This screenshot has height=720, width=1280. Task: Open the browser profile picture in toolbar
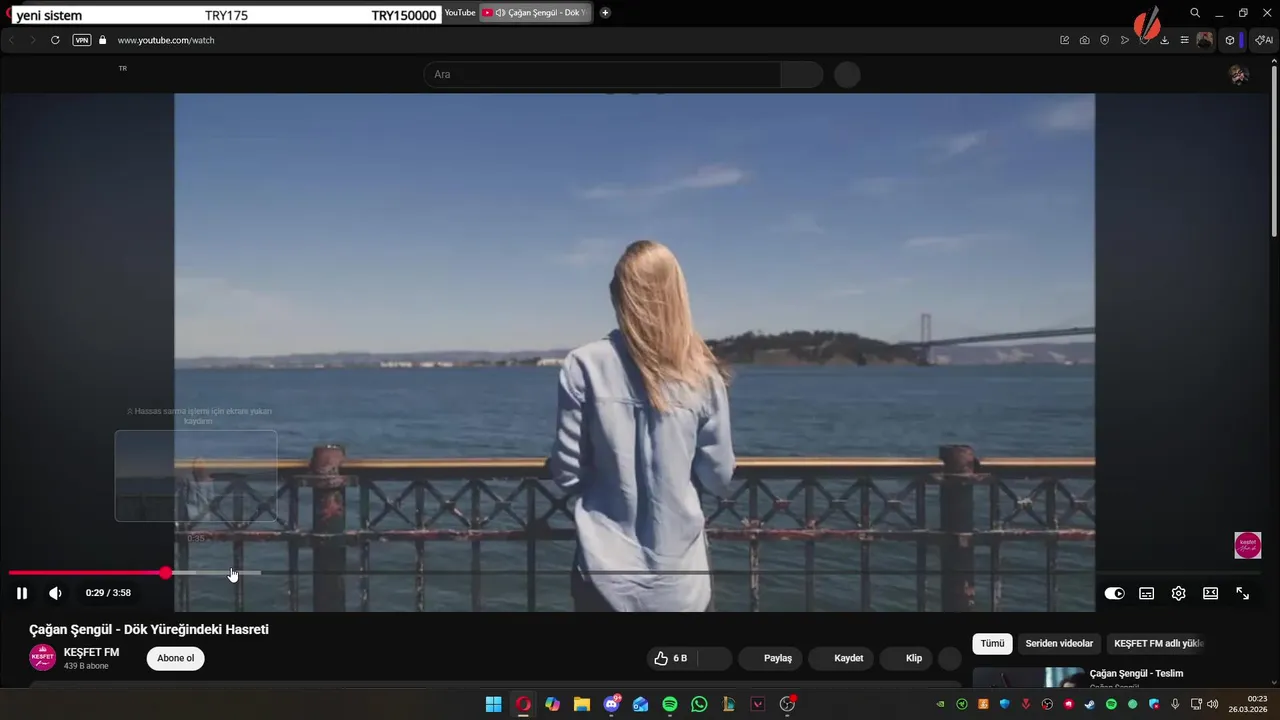(1205, 40)
